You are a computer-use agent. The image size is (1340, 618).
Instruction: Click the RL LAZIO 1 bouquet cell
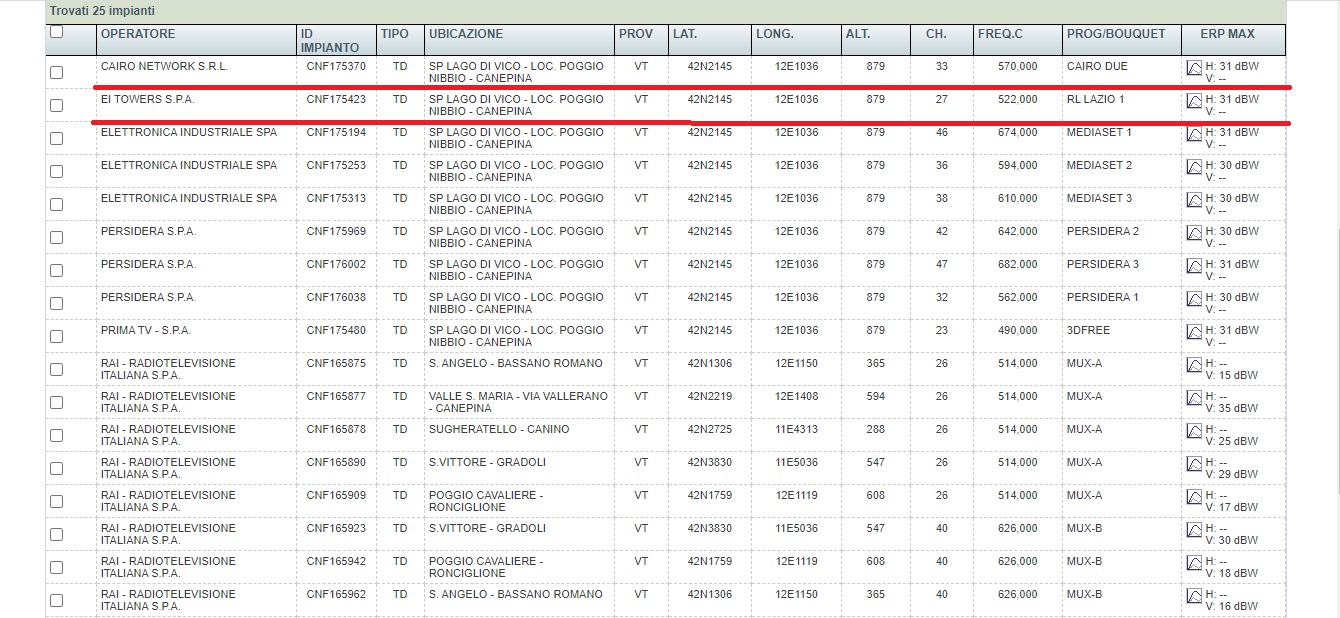pos(1095,99)
